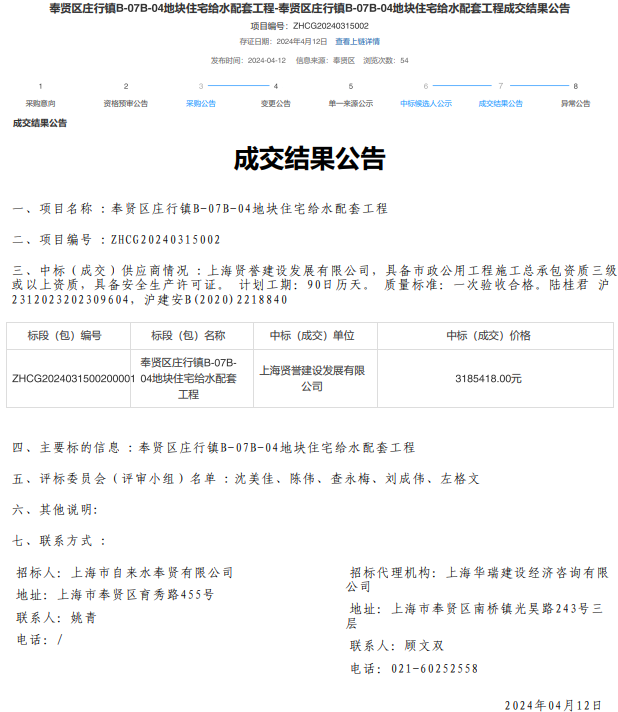Open the 采购公告 step
Viewport: 618px width, 712px height.
pyautogui.click(x=201, y=103)
